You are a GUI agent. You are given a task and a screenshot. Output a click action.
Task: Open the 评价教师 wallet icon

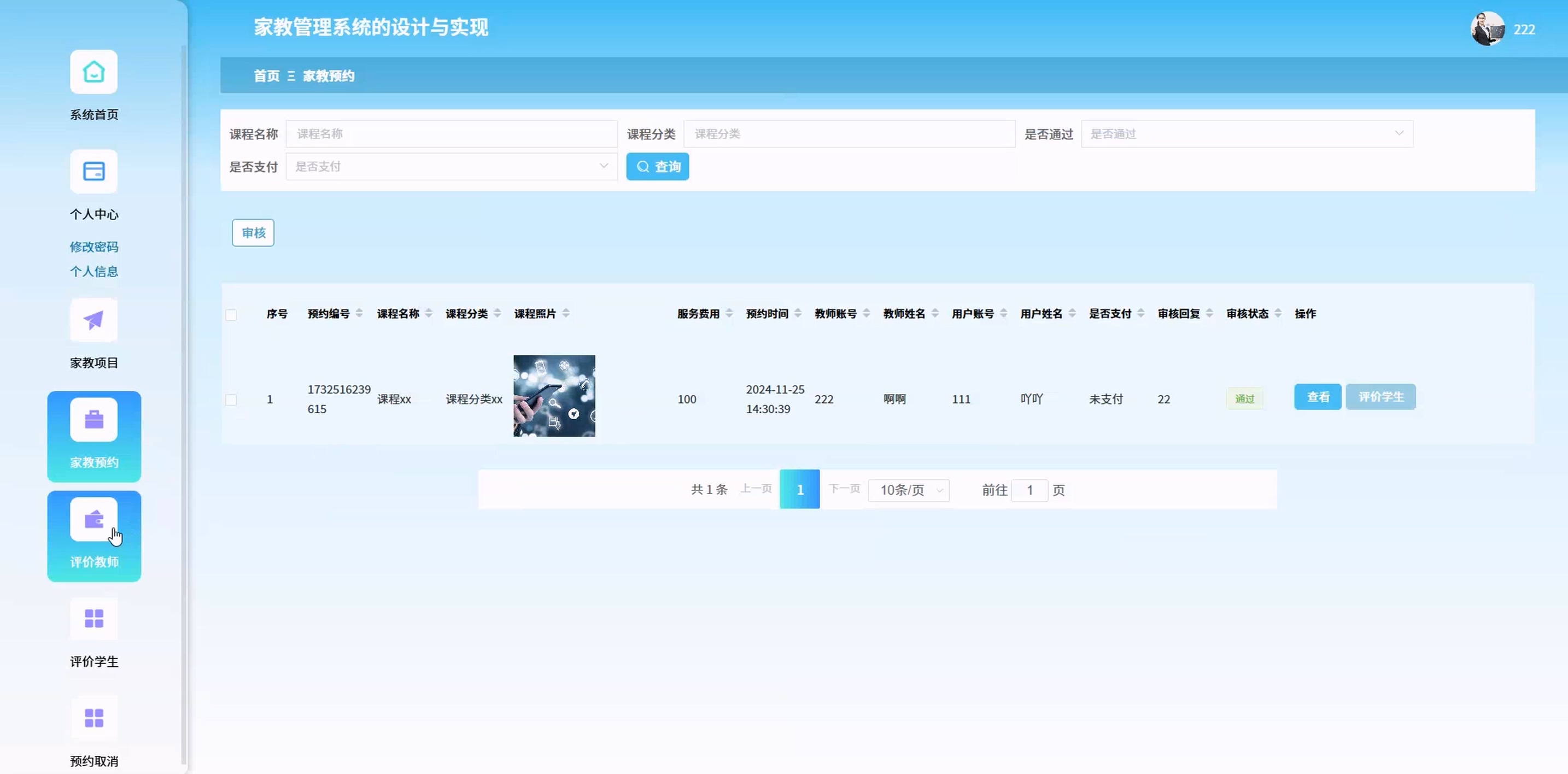tap(93, 520)
